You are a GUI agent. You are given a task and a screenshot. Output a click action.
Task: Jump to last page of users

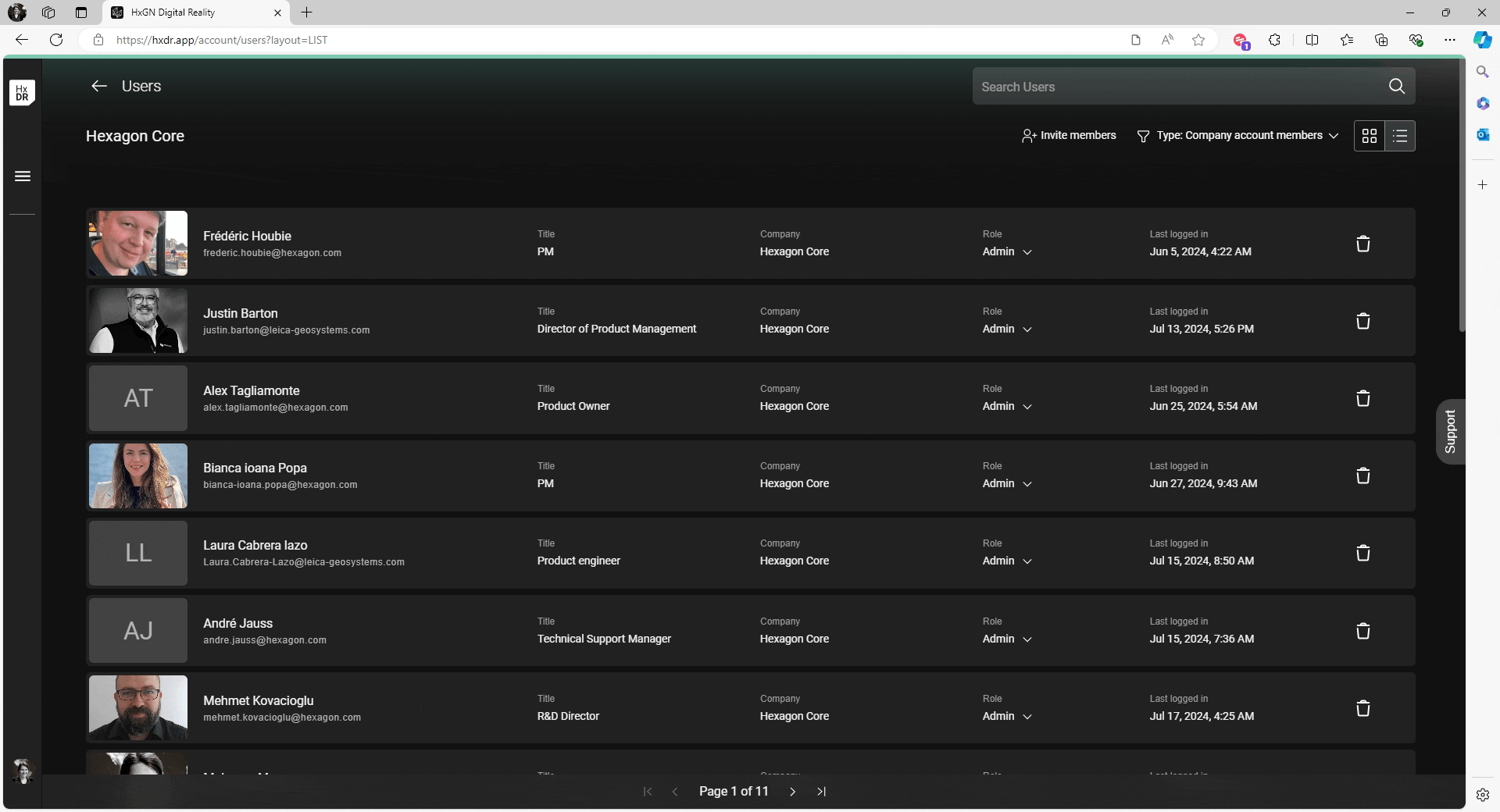tap(821, 792)
